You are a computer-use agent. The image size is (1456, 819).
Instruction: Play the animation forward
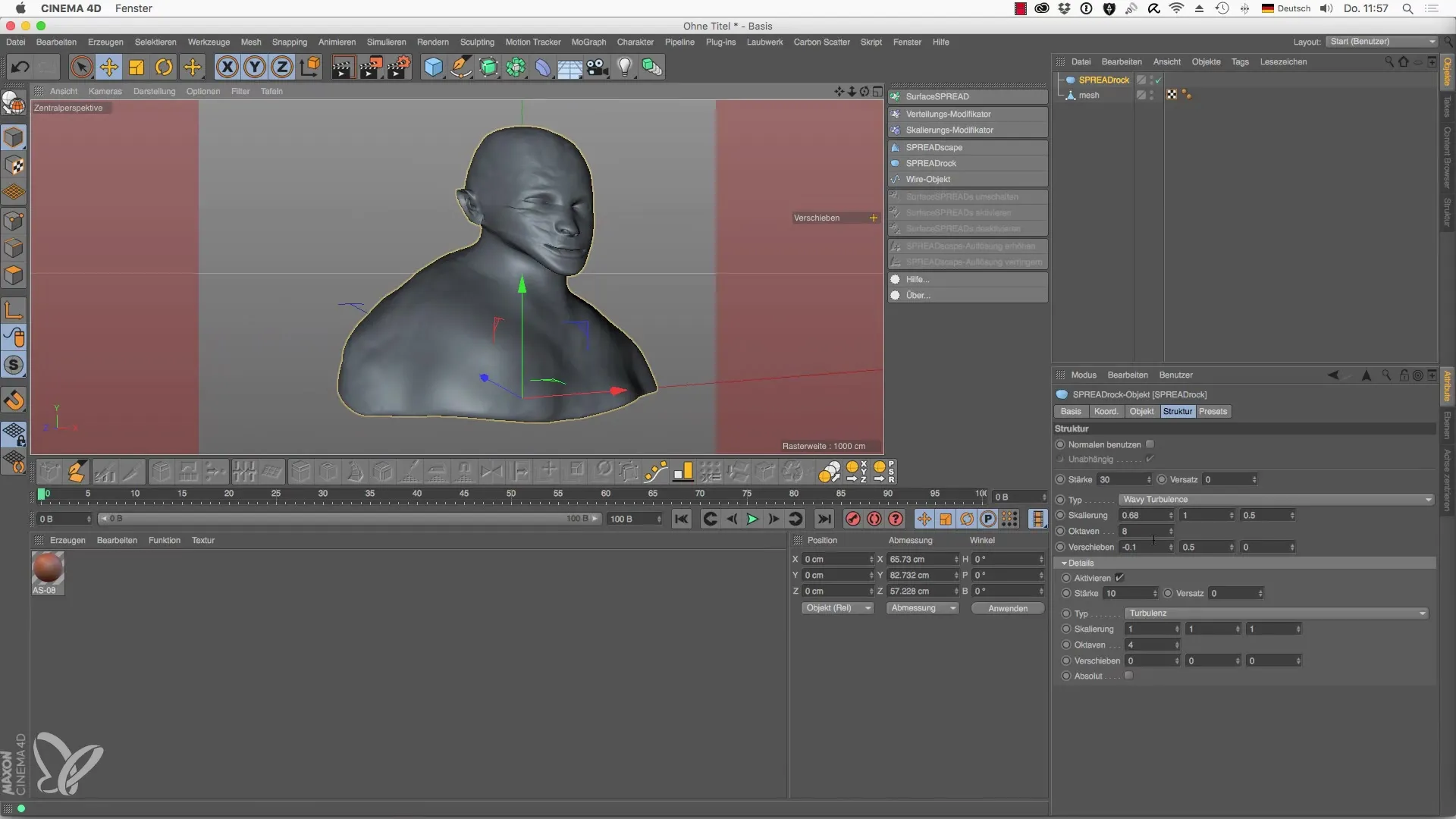(x=752, y=519)
